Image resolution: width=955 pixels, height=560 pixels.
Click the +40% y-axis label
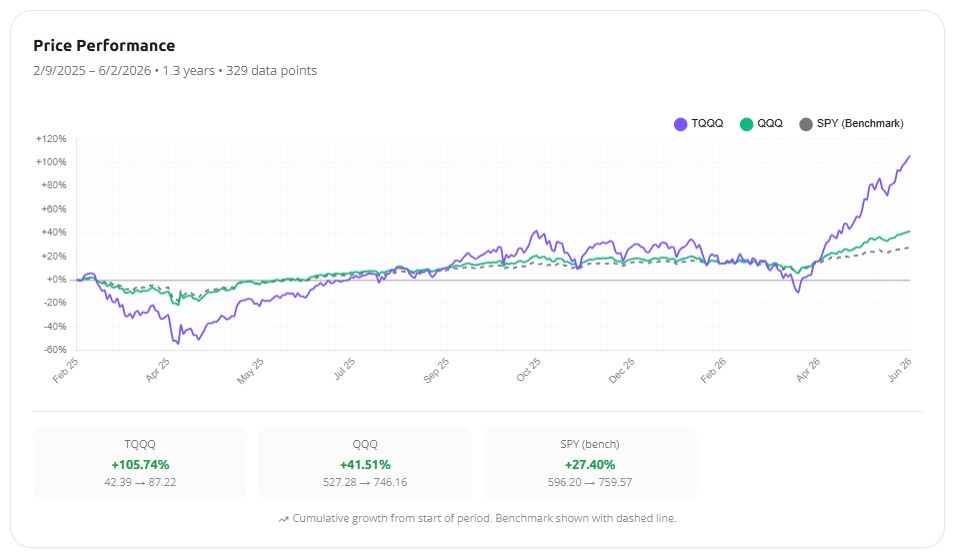[x=54, y=232]
